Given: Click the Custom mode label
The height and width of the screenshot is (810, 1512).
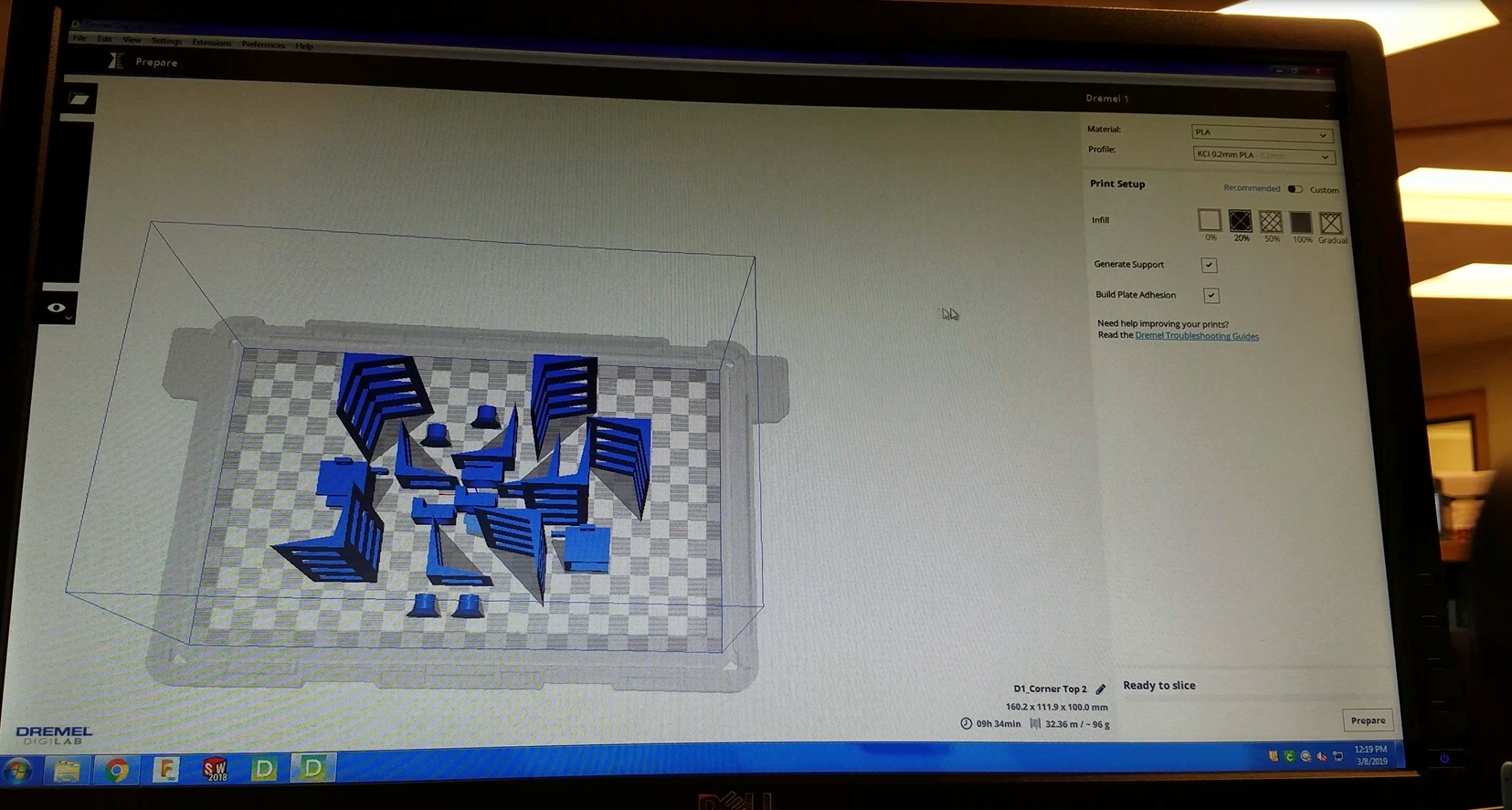Looking at the screenshot, I should [1324, 190].
